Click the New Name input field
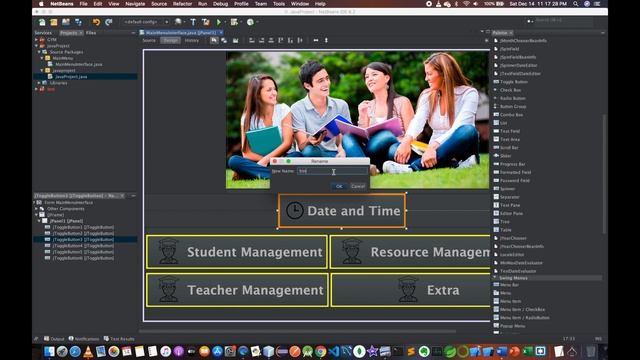The width and height of the screenshot is (640, 360). click(332, 171)
